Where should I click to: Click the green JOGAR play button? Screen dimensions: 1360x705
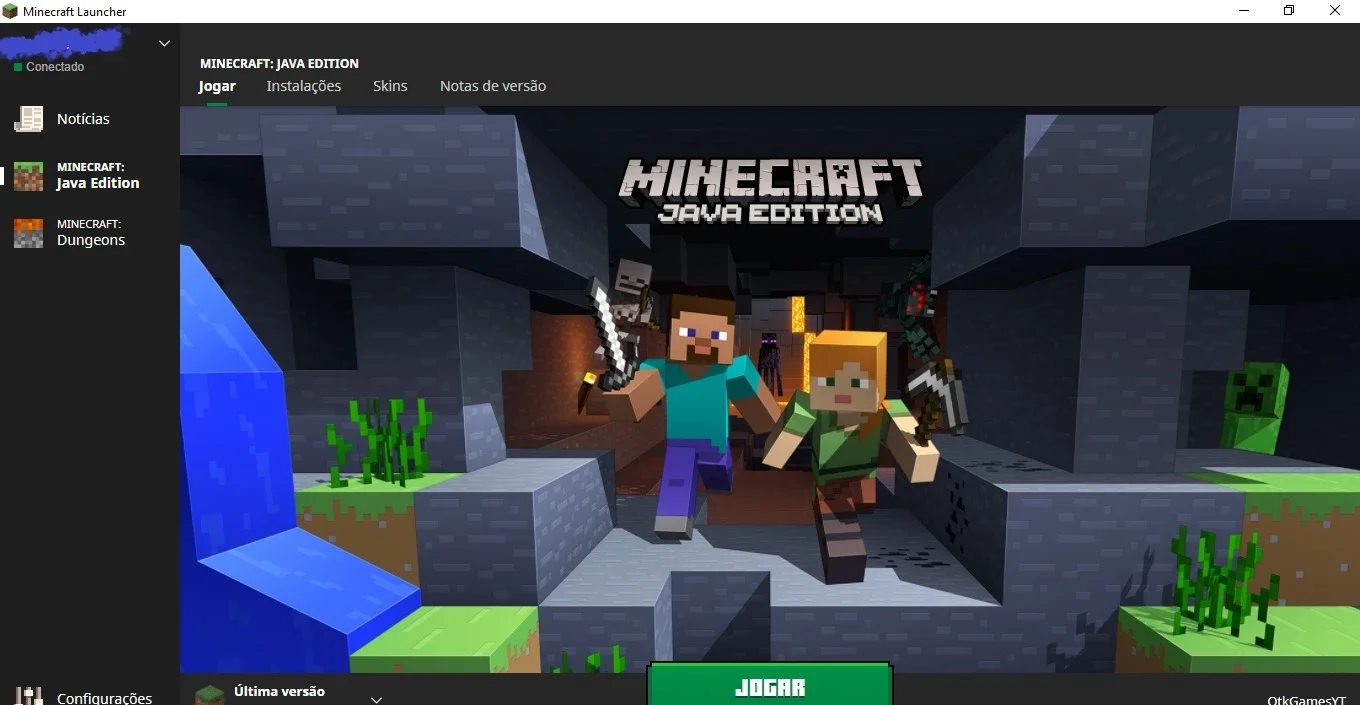tap(770, 686)
